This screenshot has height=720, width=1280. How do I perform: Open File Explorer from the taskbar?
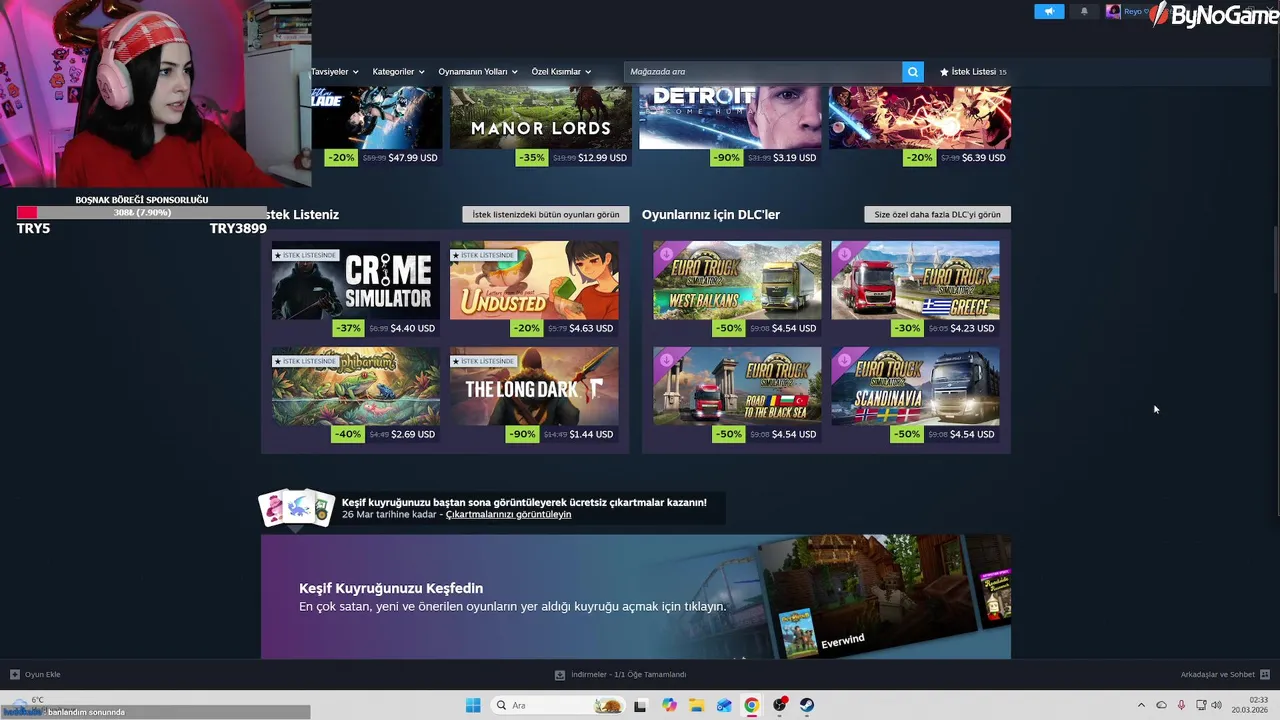(x=697, y=705)
